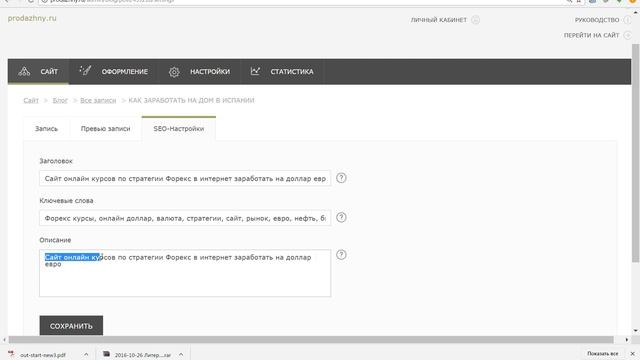Image resolution: width=640 pixels, height=360 pixels.
Task: Click the PDF file icon in downloads bar
Action: (11, 354)
